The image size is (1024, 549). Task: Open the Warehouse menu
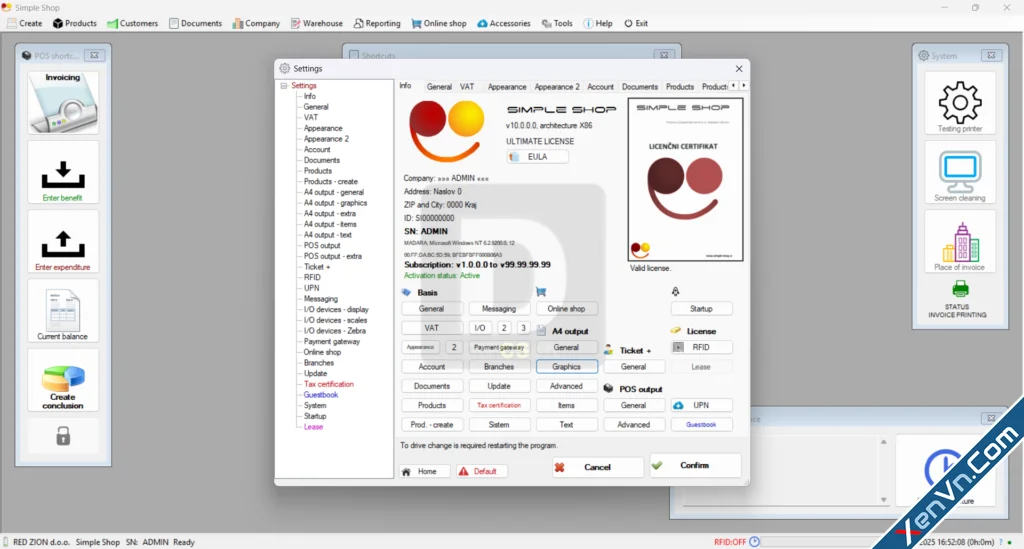(317, 24)
